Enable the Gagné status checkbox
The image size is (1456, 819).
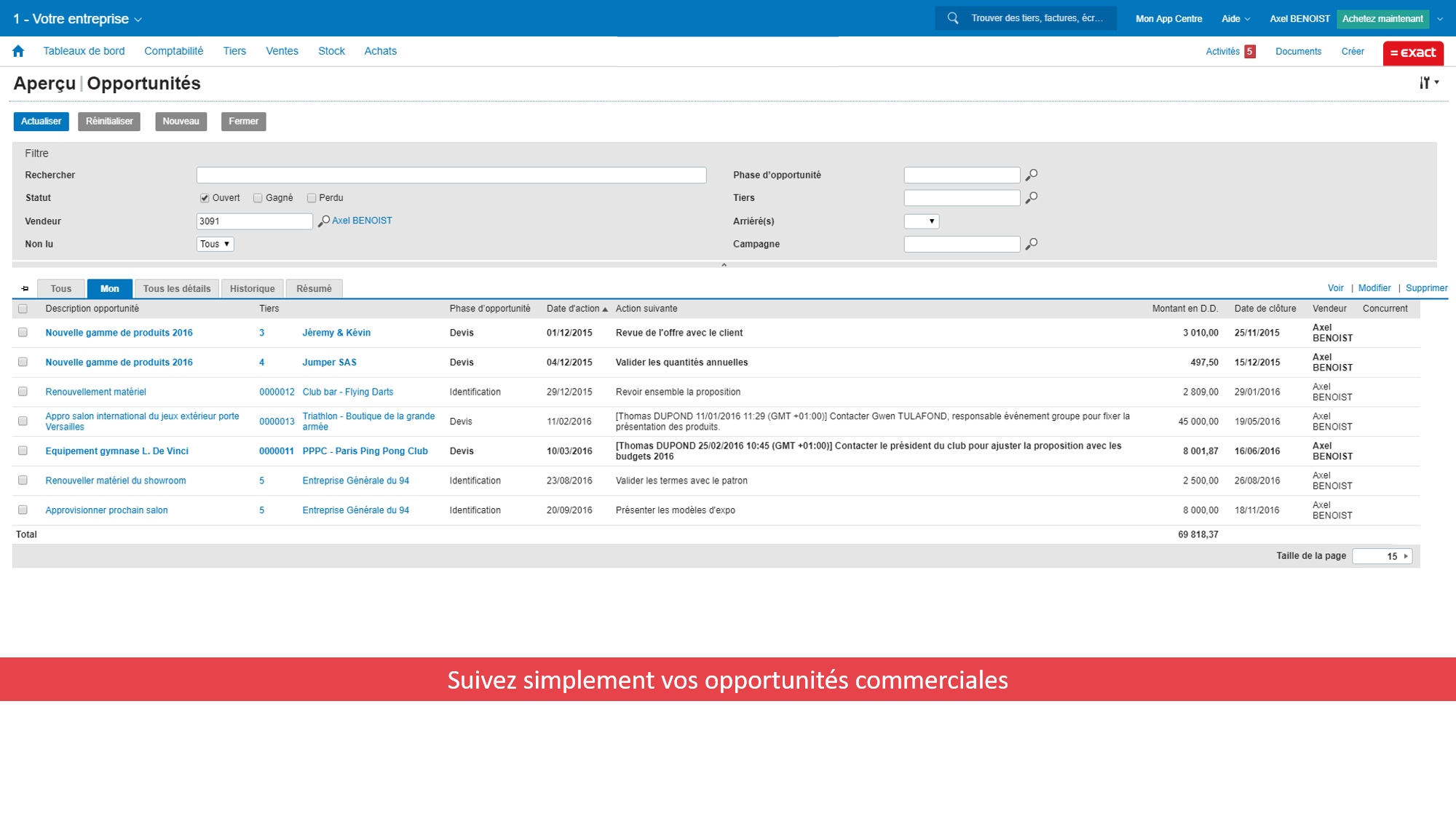259,198
